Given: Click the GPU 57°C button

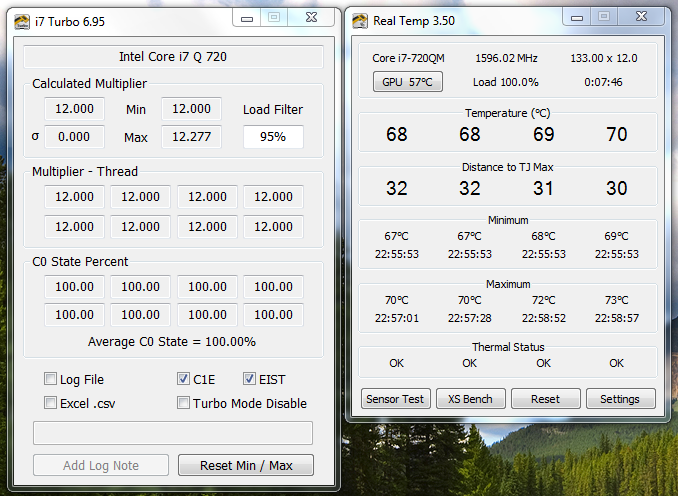Looking at the screenshot, I should pos(408,82).
